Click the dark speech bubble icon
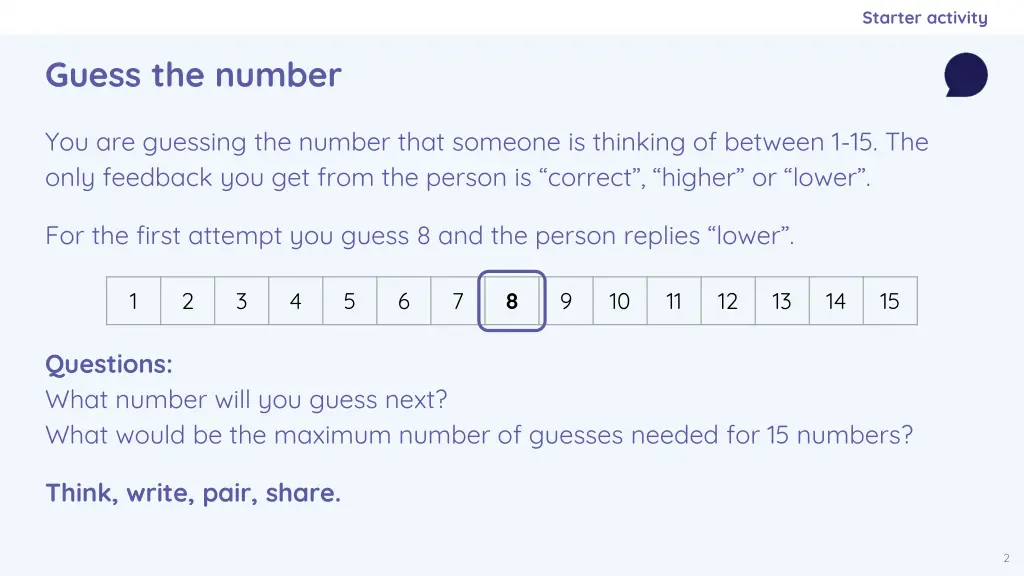 click(966, 74)
